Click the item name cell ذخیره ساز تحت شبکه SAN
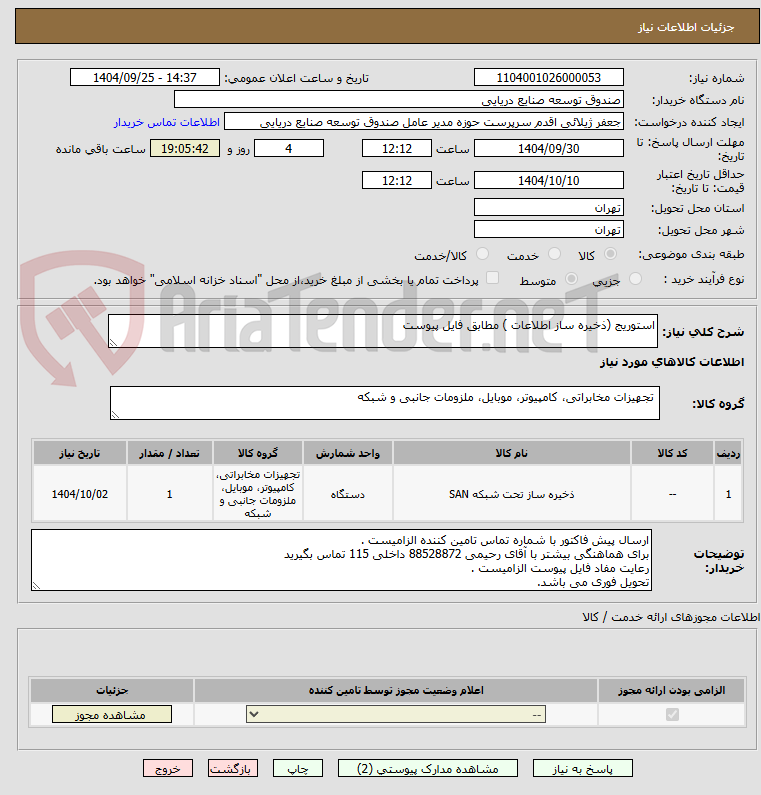Screen dimensions: 761x795 [512, 494]
